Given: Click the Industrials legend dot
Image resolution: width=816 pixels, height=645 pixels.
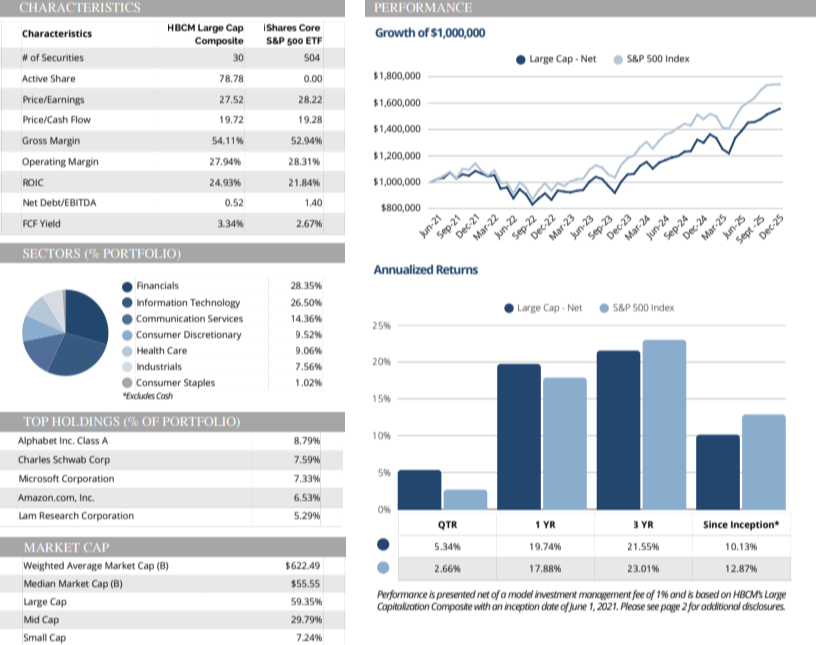Looking at the screenshot, I should coord(126,367).
